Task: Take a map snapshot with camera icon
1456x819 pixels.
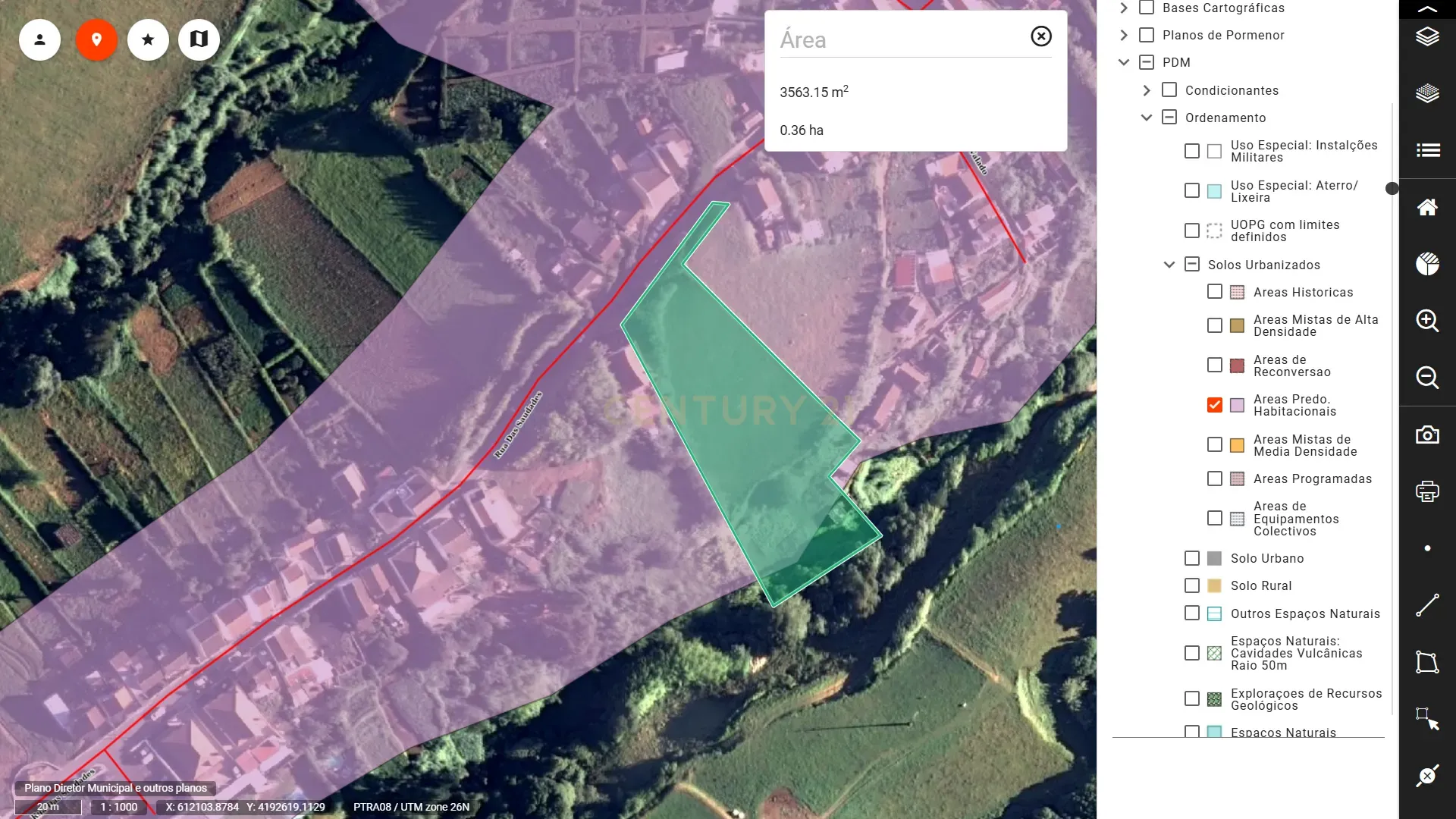Action: (1427, 435)
